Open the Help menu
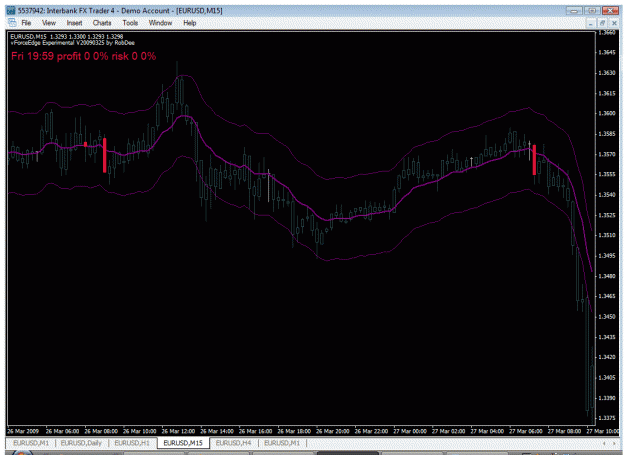 coord(190,23)
